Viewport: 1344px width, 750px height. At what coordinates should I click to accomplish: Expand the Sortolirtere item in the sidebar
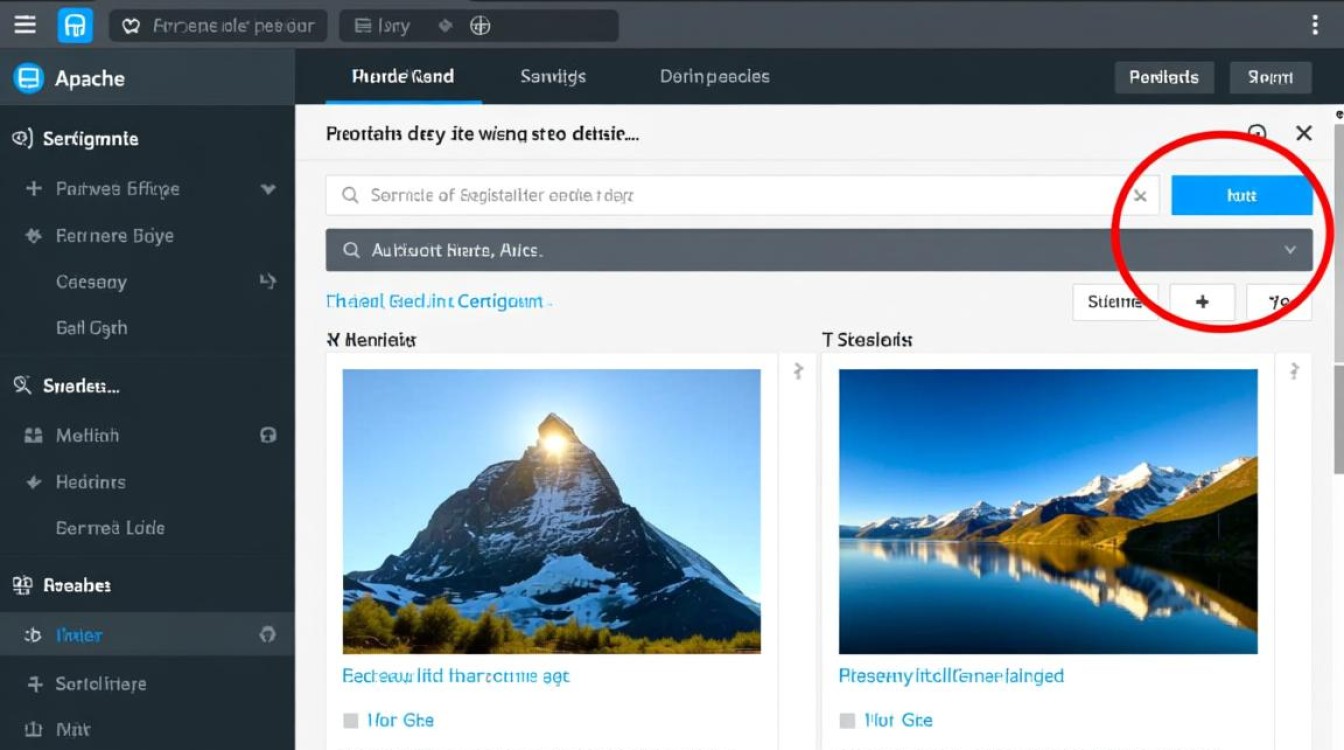(x=35, y=684)
